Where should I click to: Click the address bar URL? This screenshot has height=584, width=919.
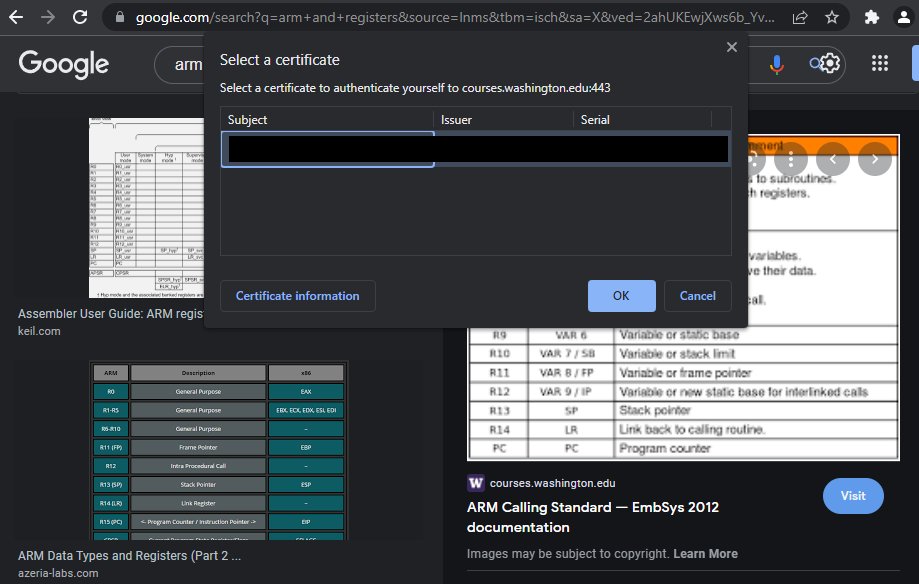[x=455, y=18]
